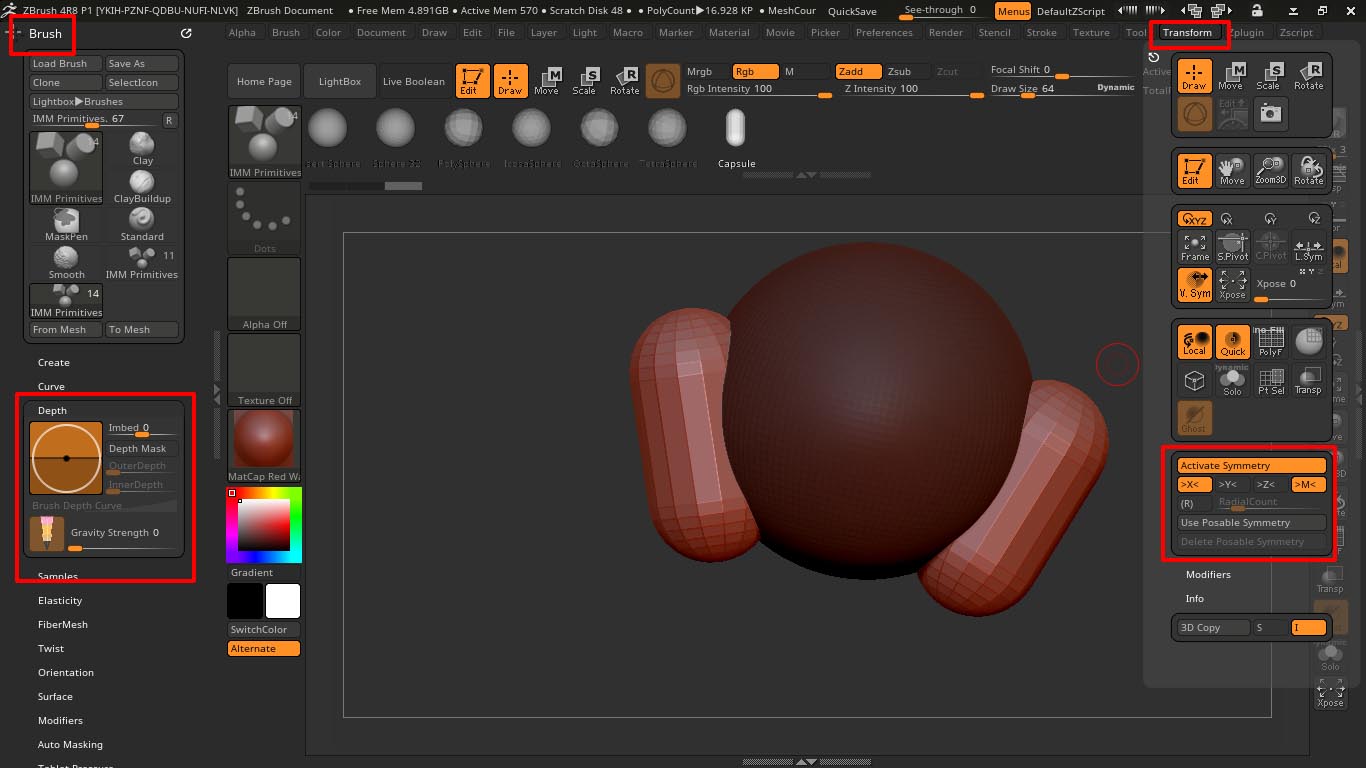1366x768 pixels.
Task: Click the white secondary color swatch
Action: click(282, 601)
